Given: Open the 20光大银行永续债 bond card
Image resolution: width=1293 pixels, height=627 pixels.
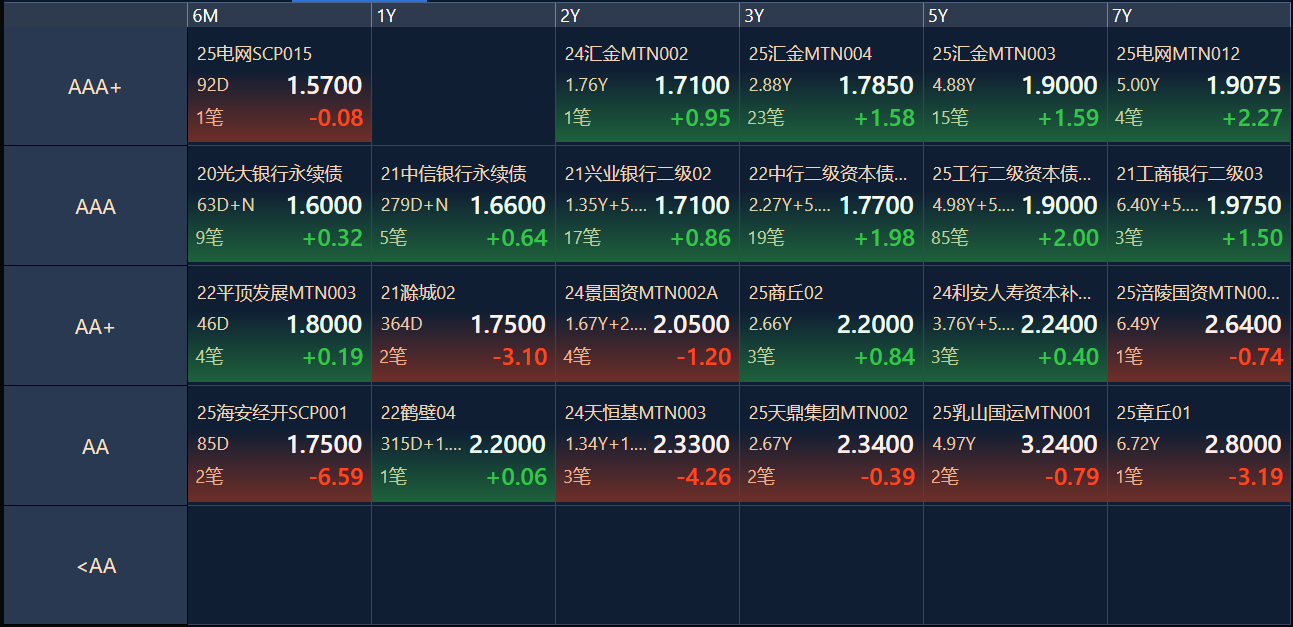Looking at the screenshot, I should tap(279, 206).
